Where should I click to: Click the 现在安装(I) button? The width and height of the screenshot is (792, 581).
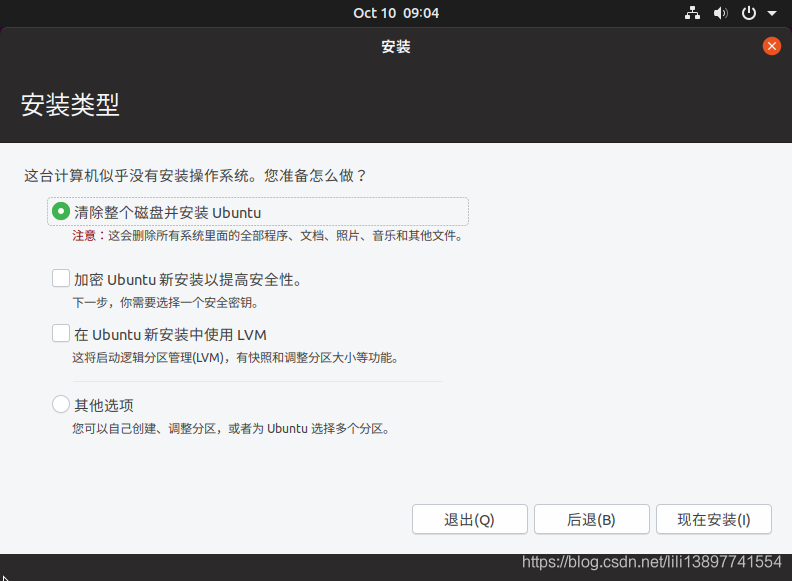tap(714, 519)
